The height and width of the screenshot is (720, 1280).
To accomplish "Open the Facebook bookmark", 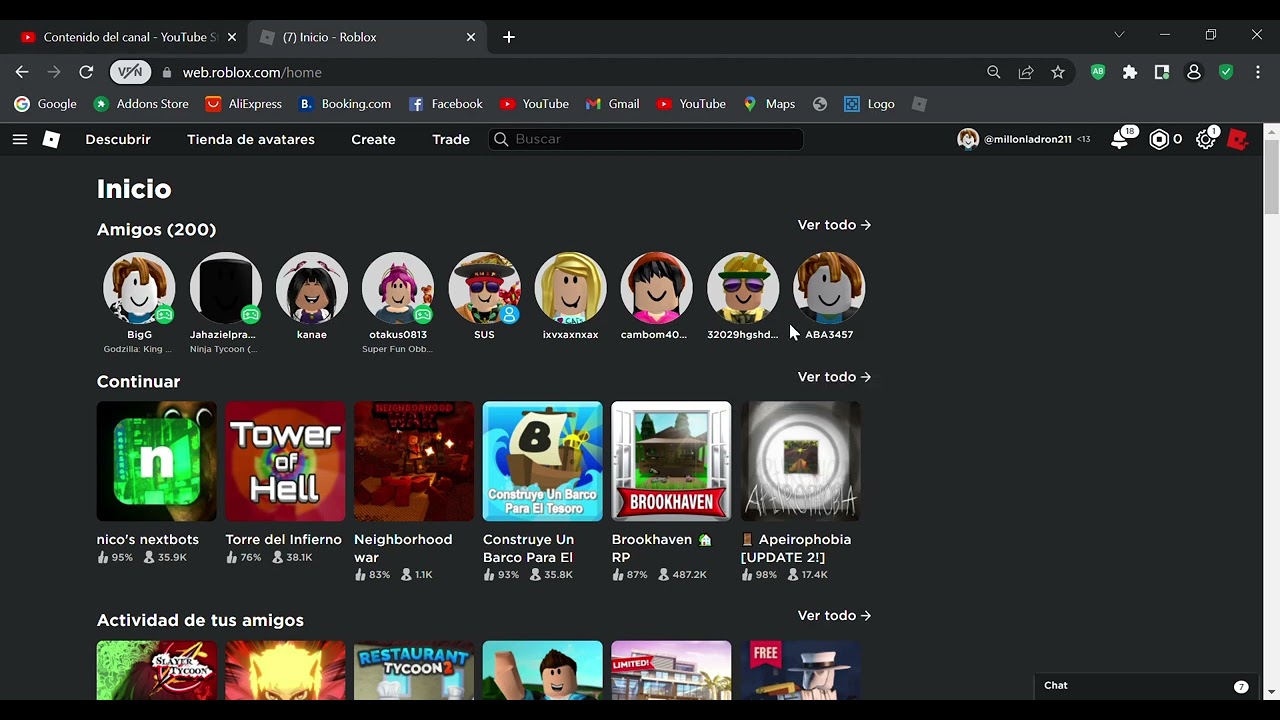I will click(x=446, y=104).
